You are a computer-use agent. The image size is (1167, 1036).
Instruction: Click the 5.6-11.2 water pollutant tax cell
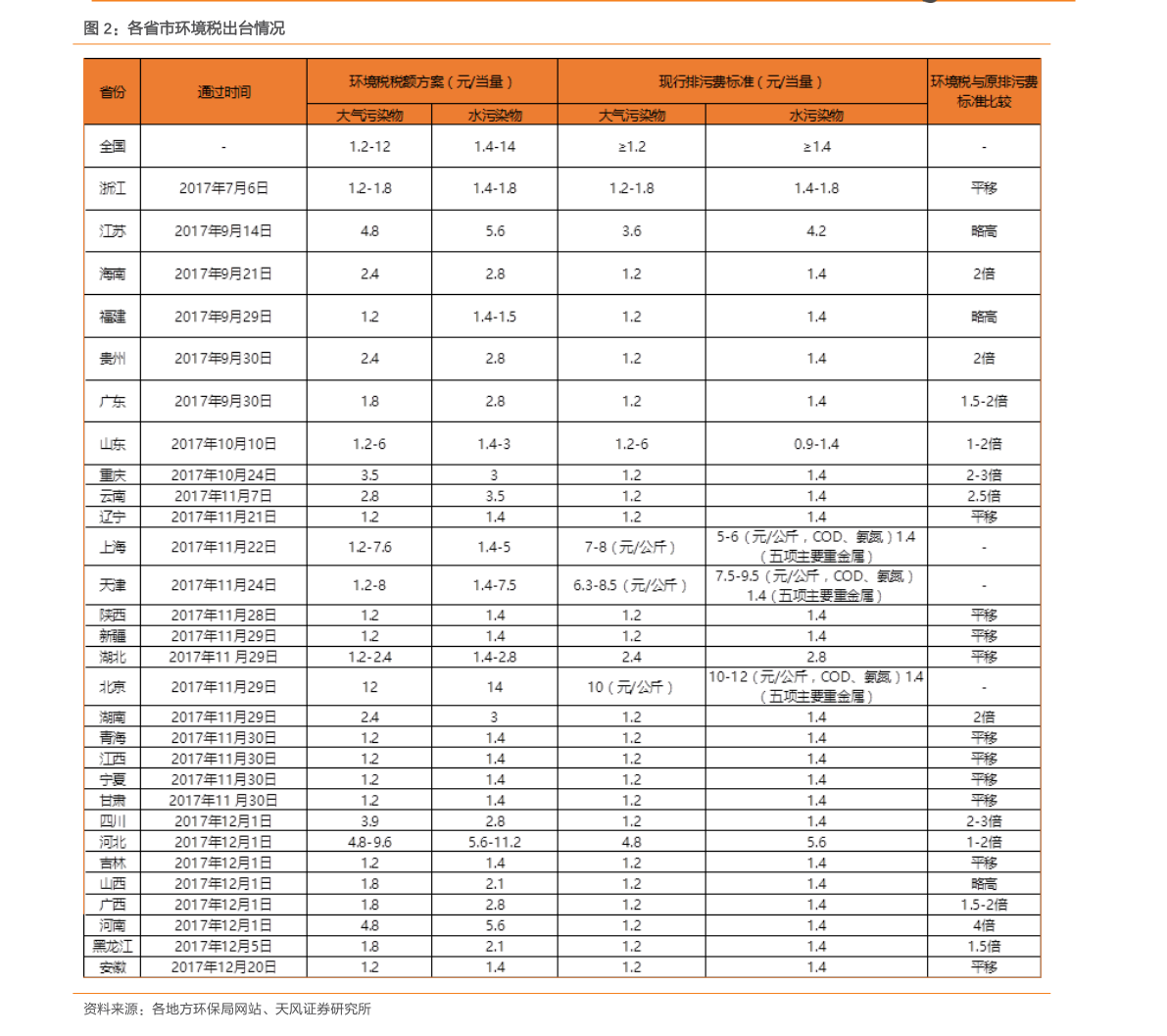pos(495,842)
